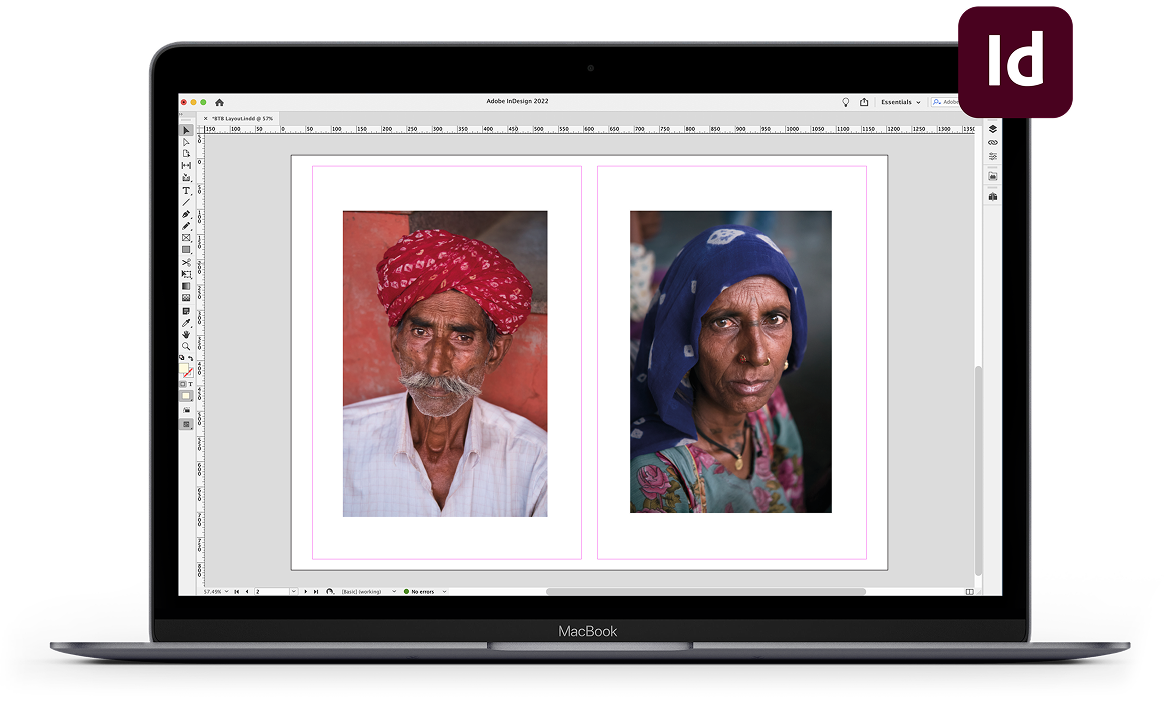Select the Gradient Feather tool
1164x702 pixels.
pos(186,298)
